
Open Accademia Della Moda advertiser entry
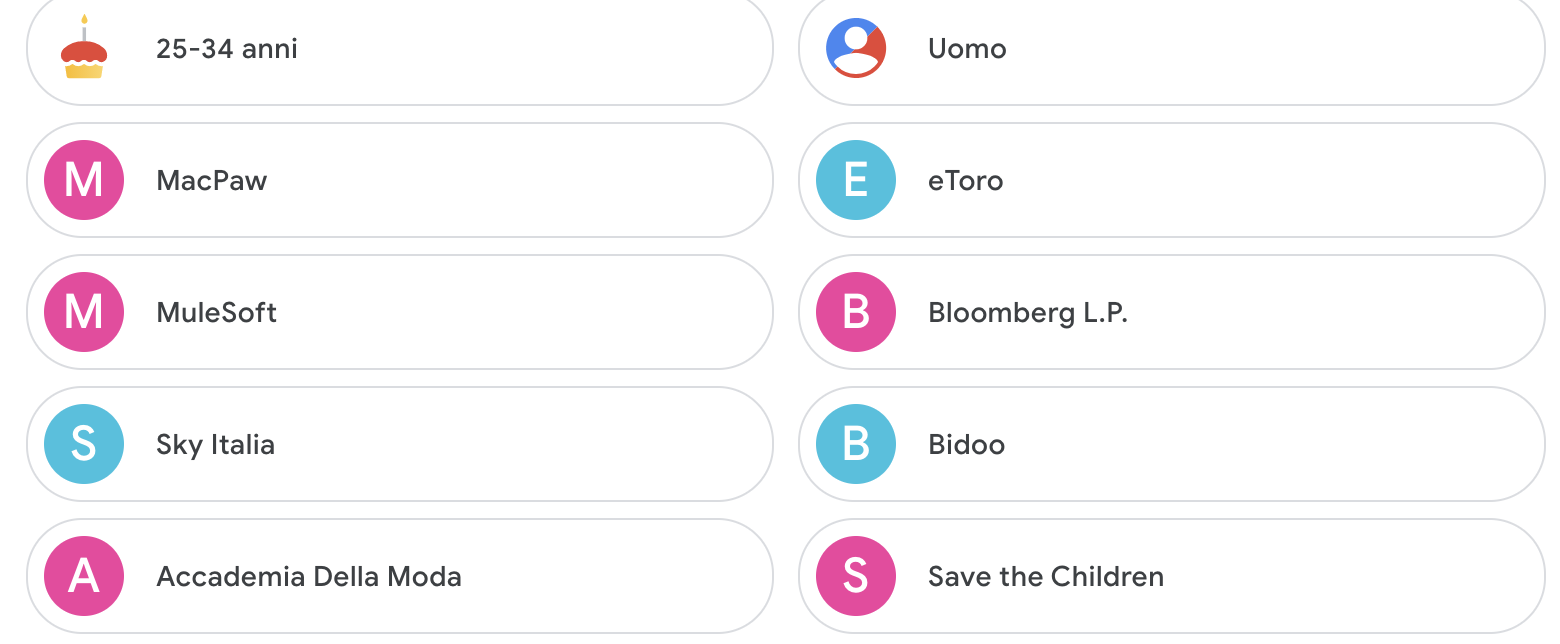(309, 576)
